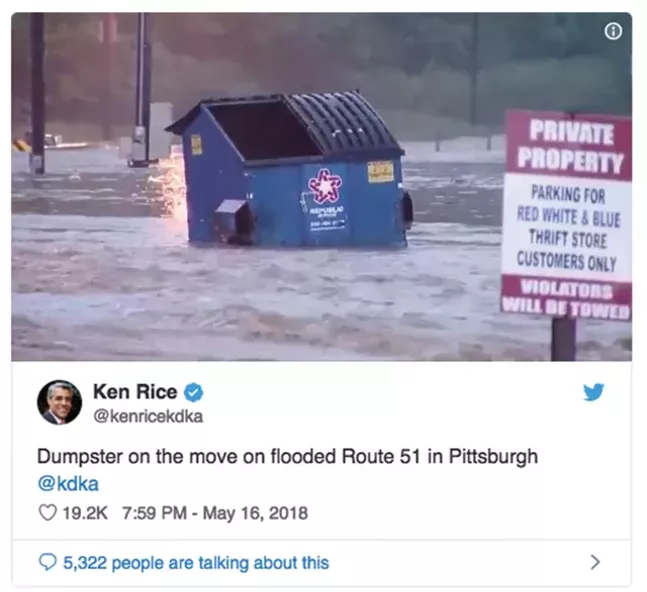Click the Private Property sign in the image
Screen dimensions: 647x592
[567, 215]
